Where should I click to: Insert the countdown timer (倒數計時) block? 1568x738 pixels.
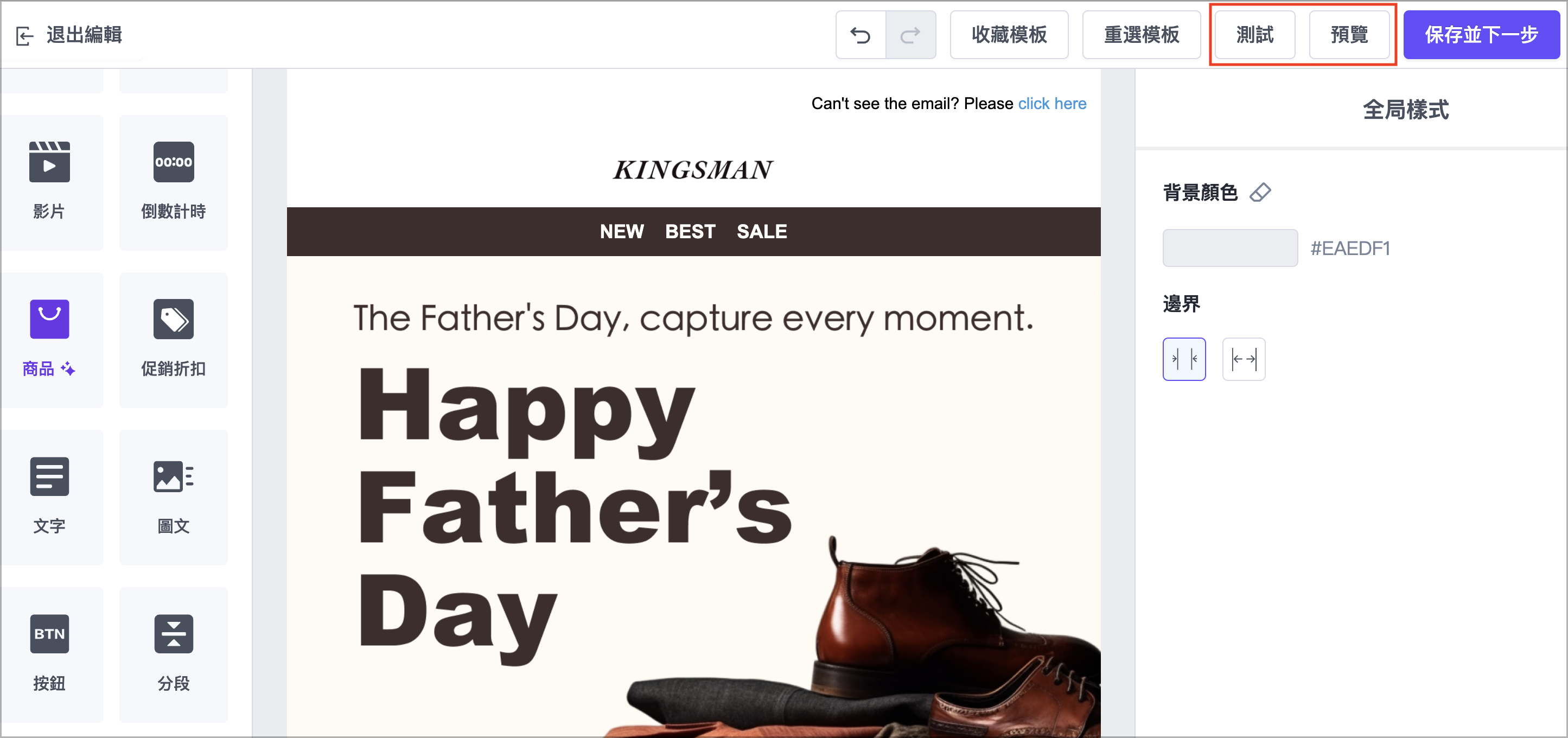(x=174, y=180)
